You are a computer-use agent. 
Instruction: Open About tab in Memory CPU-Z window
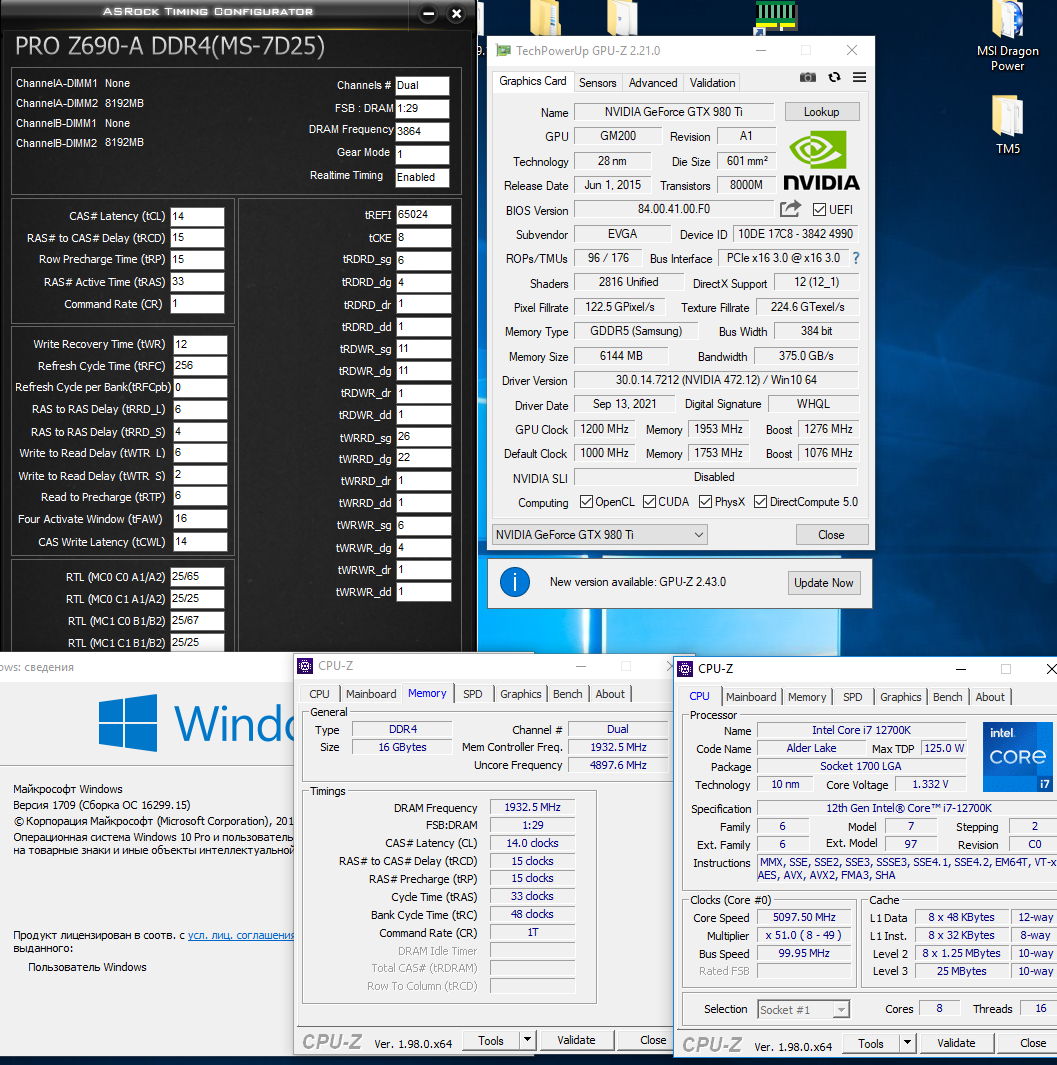pos(610,693)
